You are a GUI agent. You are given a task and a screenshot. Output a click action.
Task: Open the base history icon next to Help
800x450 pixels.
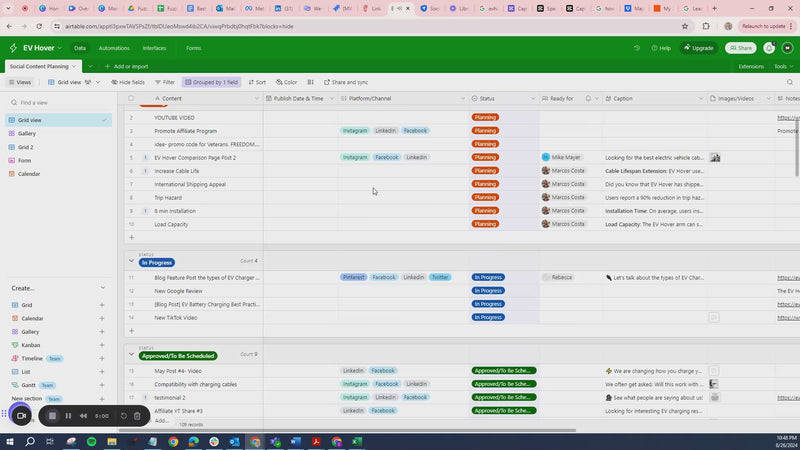click(x=637, y=48)
